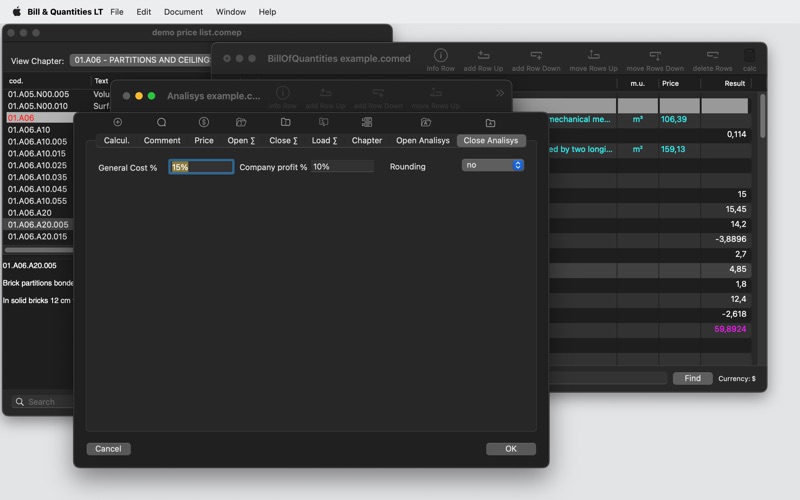
Task: Click the Load ∑ book icon
Action: [x=323, y=122]
